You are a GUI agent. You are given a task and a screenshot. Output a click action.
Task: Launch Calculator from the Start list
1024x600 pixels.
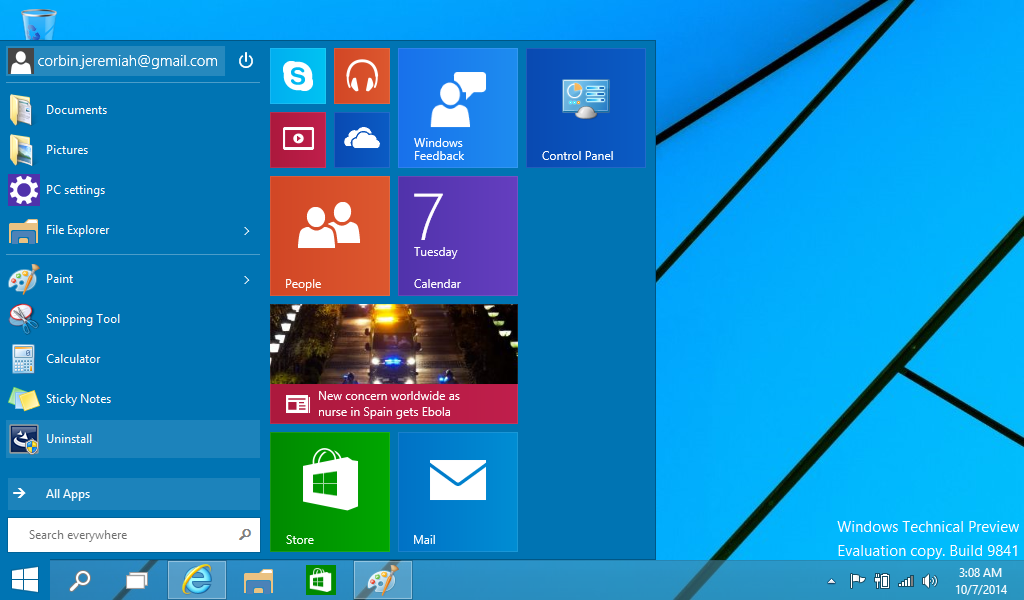(133, 358)
